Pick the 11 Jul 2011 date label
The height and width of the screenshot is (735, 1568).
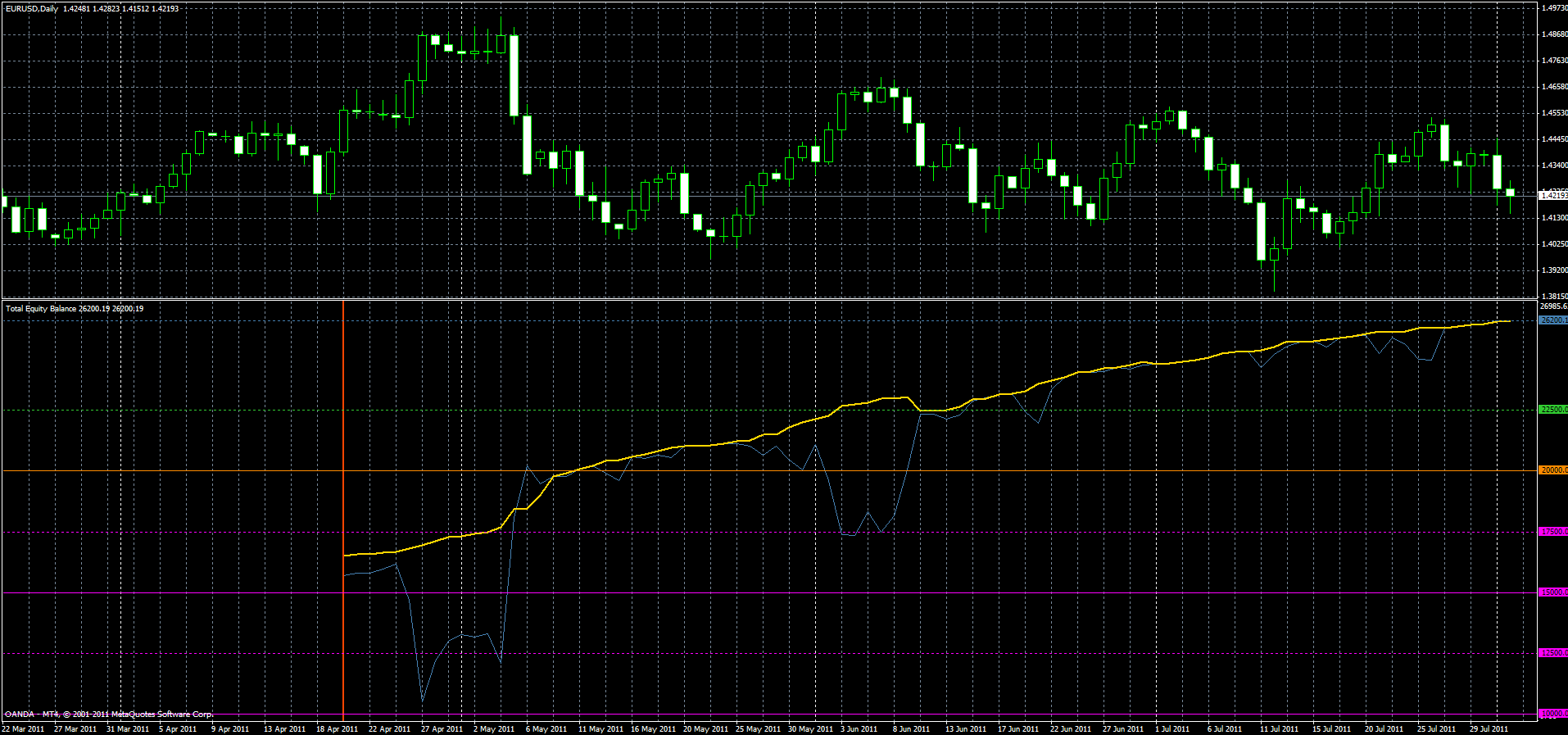(1279, 729)
